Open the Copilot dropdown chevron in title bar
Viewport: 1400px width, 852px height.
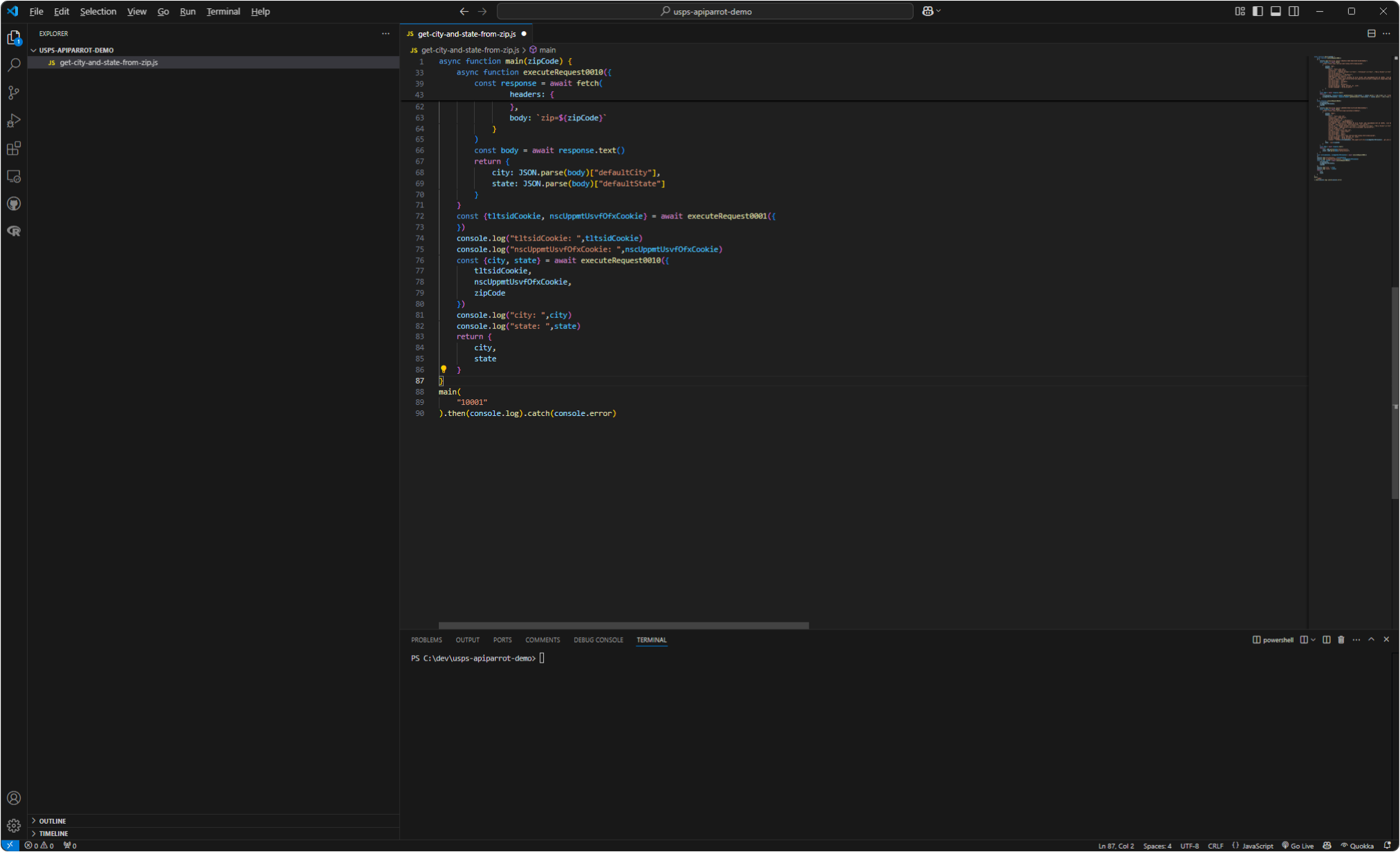click(938, 11)
